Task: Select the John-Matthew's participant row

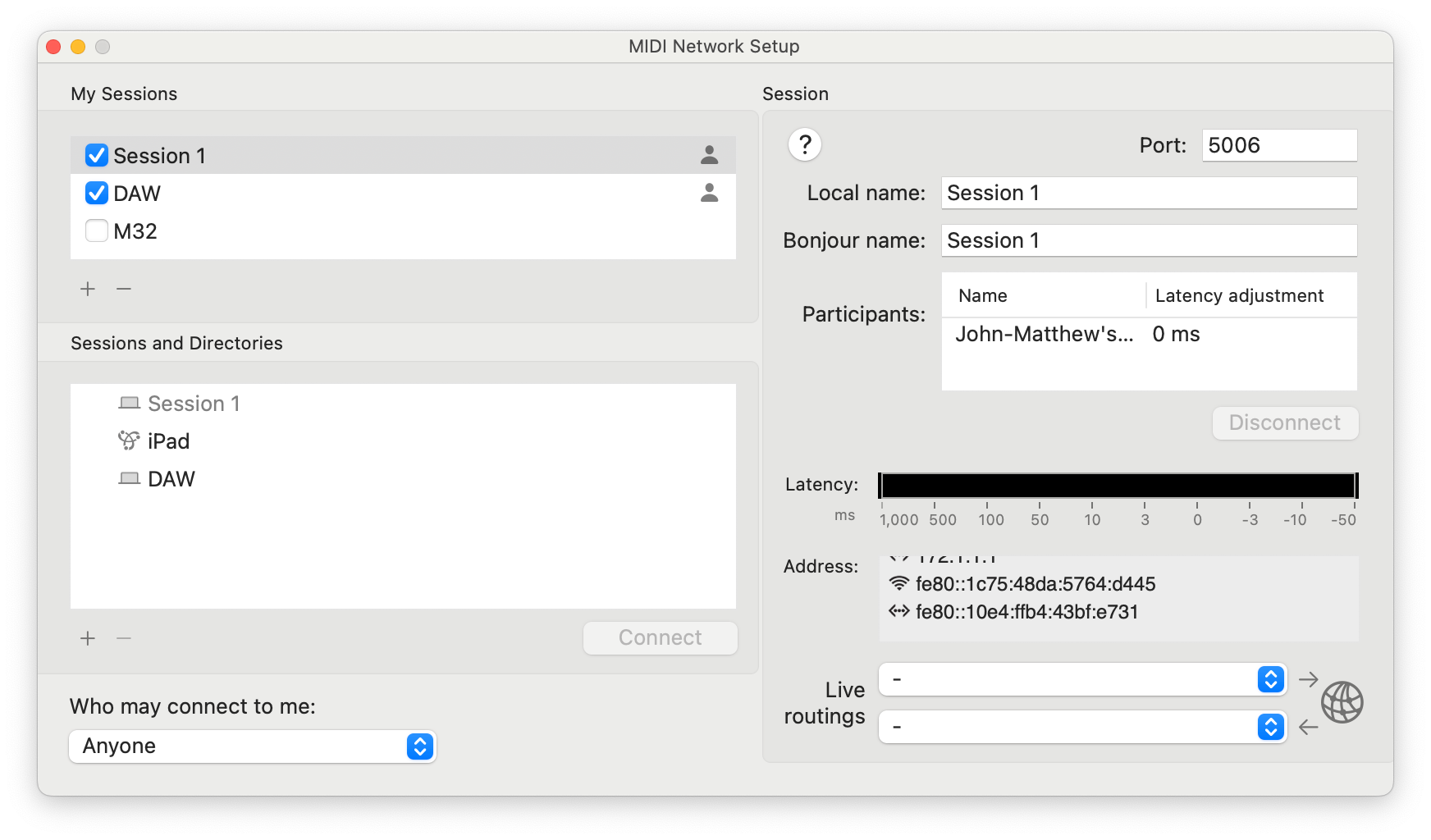Action: 1149,334
